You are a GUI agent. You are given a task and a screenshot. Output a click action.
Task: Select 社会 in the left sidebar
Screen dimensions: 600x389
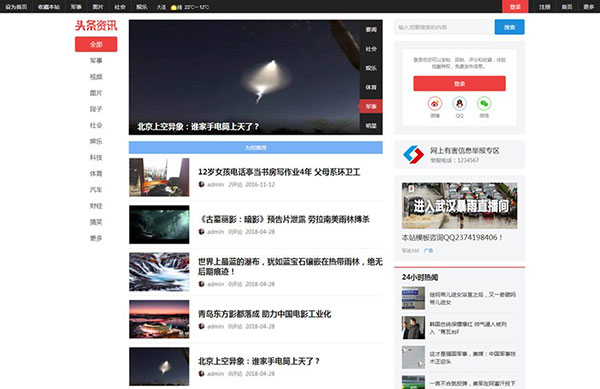click(x=96, y=125)
